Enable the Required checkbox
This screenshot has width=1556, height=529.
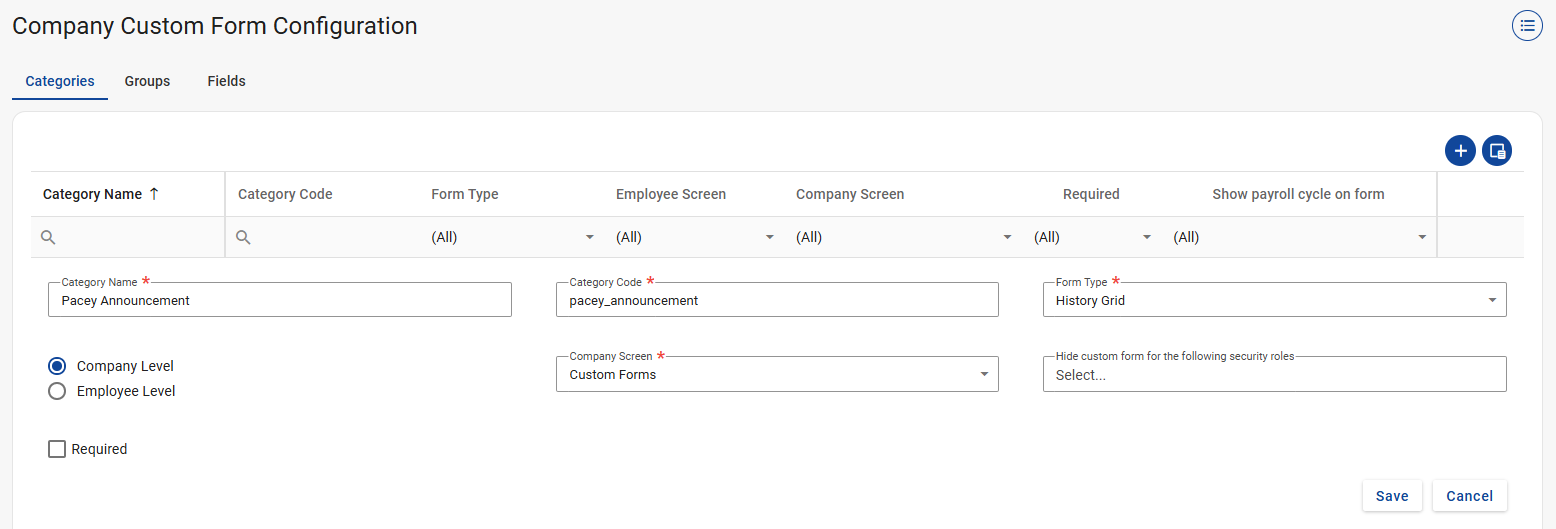tap(57, 449)
